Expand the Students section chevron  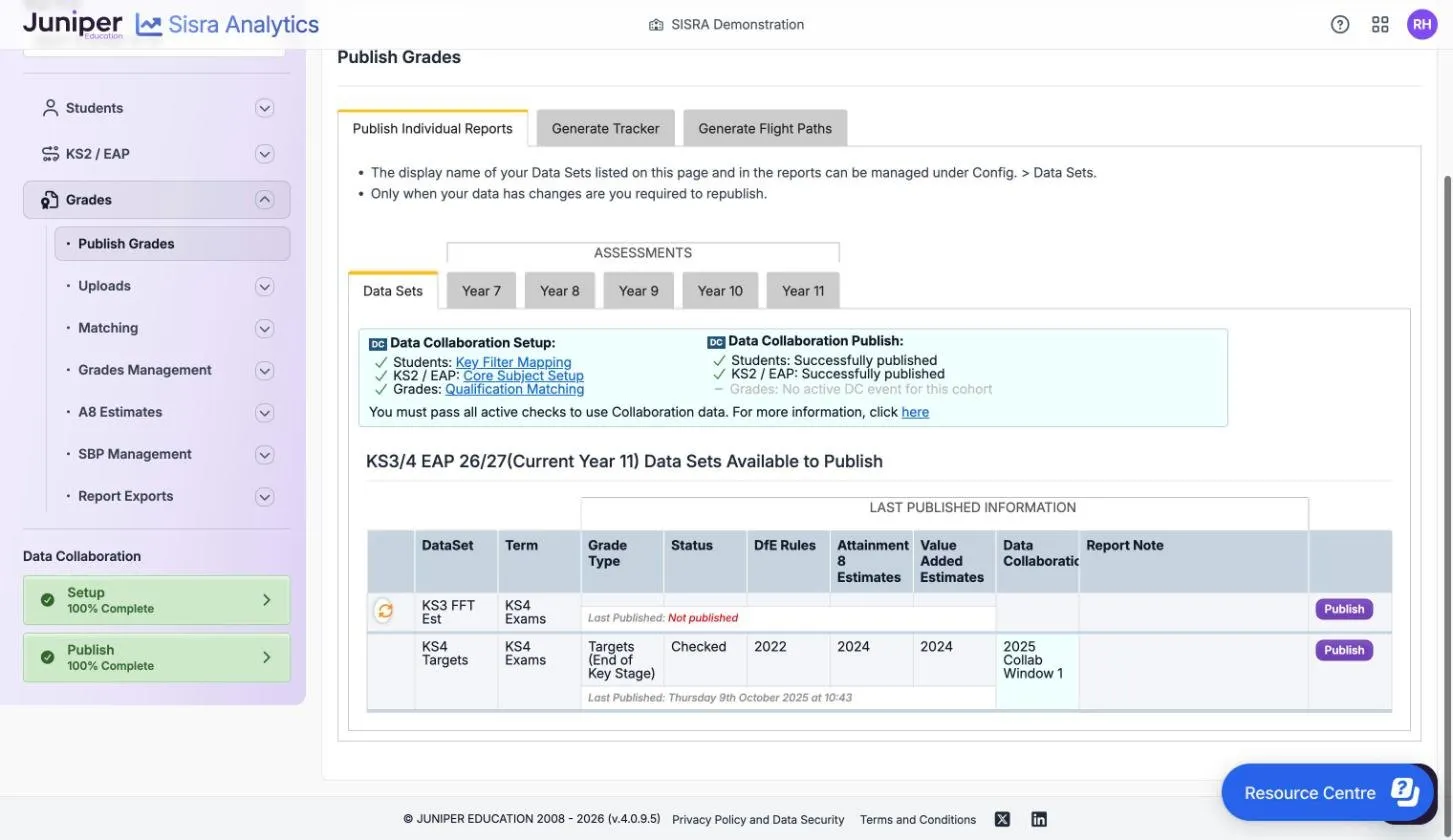click(264, 108)
